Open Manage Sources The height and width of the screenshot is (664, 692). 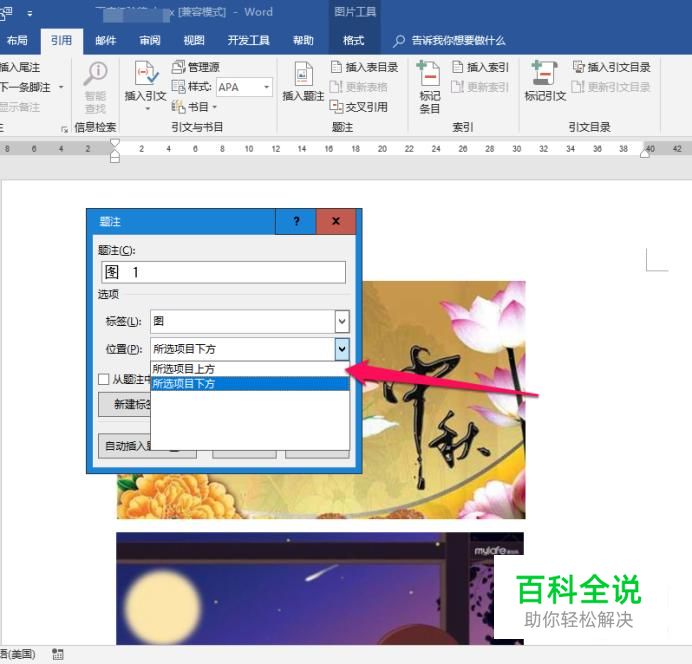(196, 67)
